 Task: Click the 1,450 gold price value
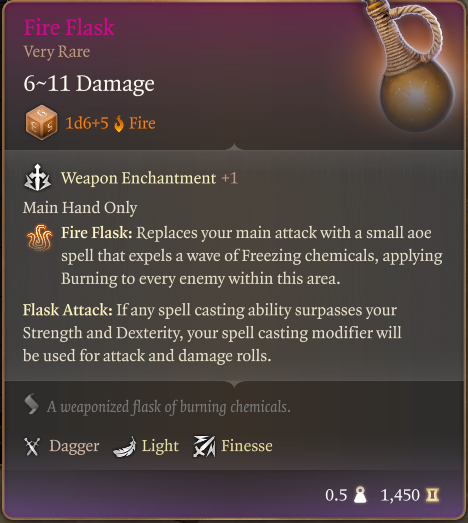coord(400,495)
